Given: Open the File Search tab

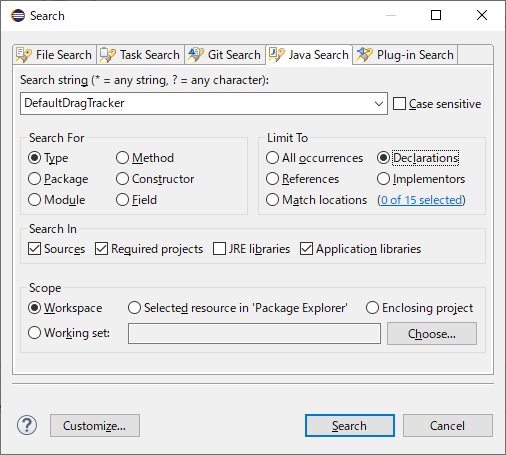Looking at the screenshot, I should pos(55,55).
